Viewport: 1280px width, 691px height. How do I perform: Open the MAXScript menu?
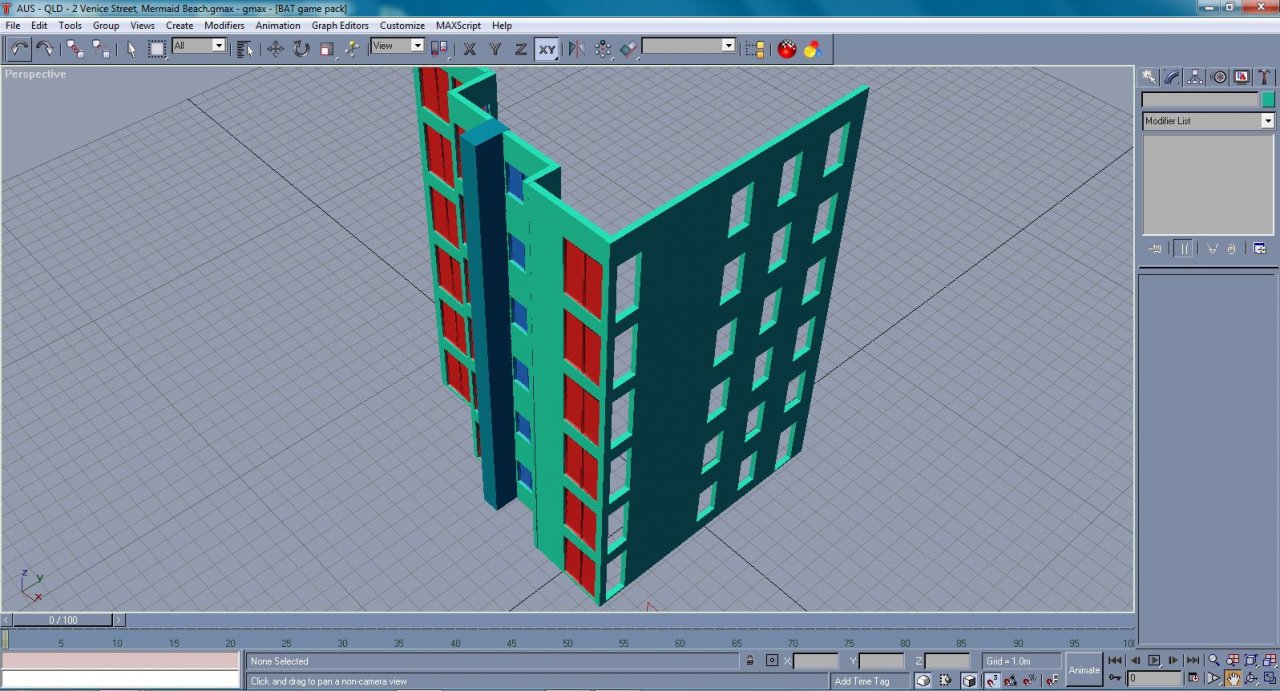click(459, 25)
